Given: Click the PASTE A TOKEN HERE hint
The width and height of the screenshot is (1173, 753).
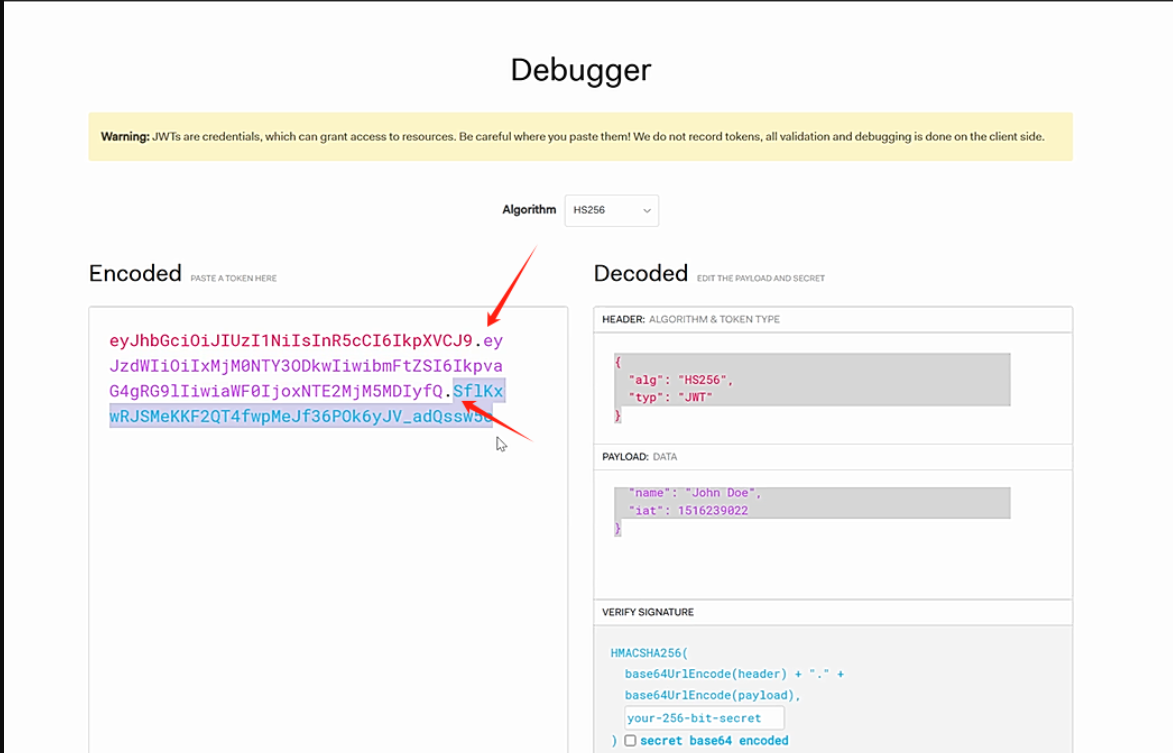Looking at the screenshot, I should pos(233,278).
